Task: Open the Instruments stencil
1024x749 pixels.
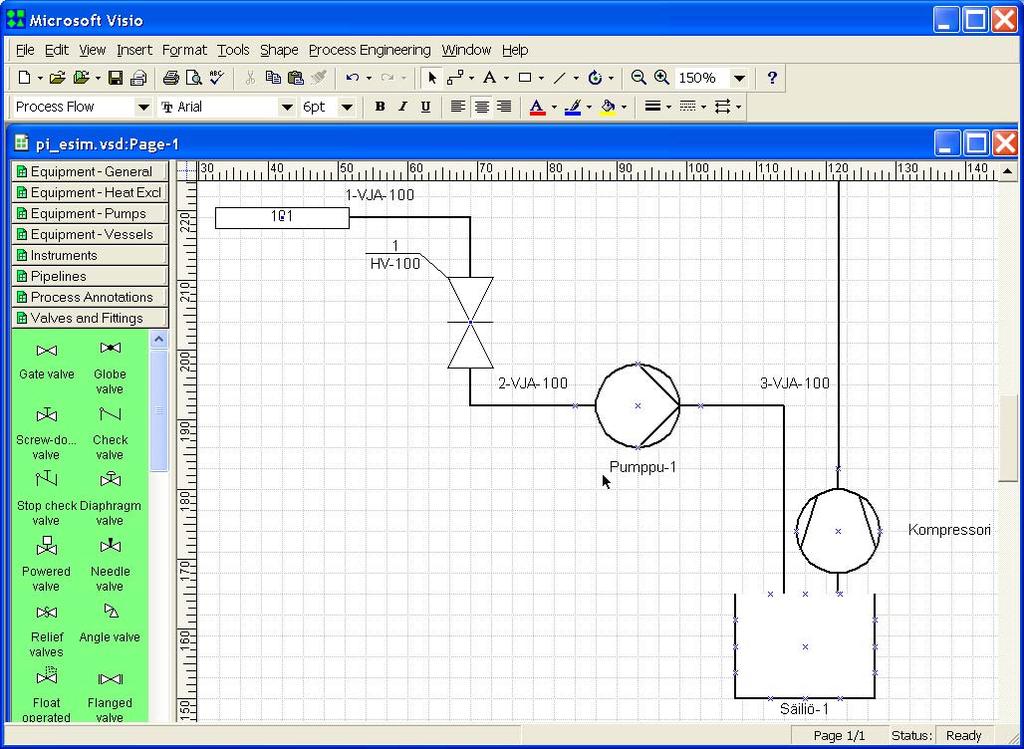Action: coord(89,255)
